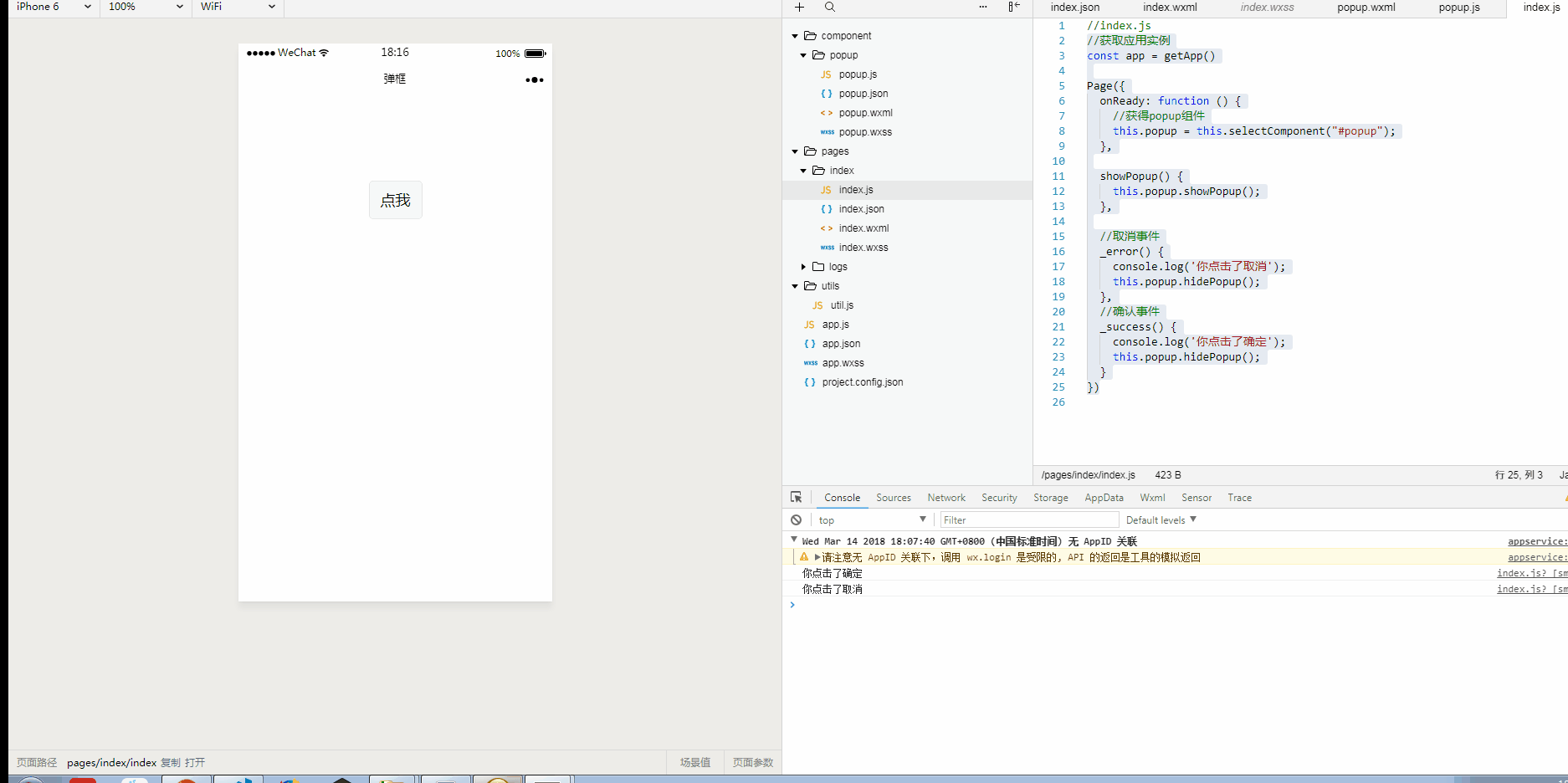Open the file panel more options ellipsis
The image size is (1568, 783).
click(x=982, y=8)
